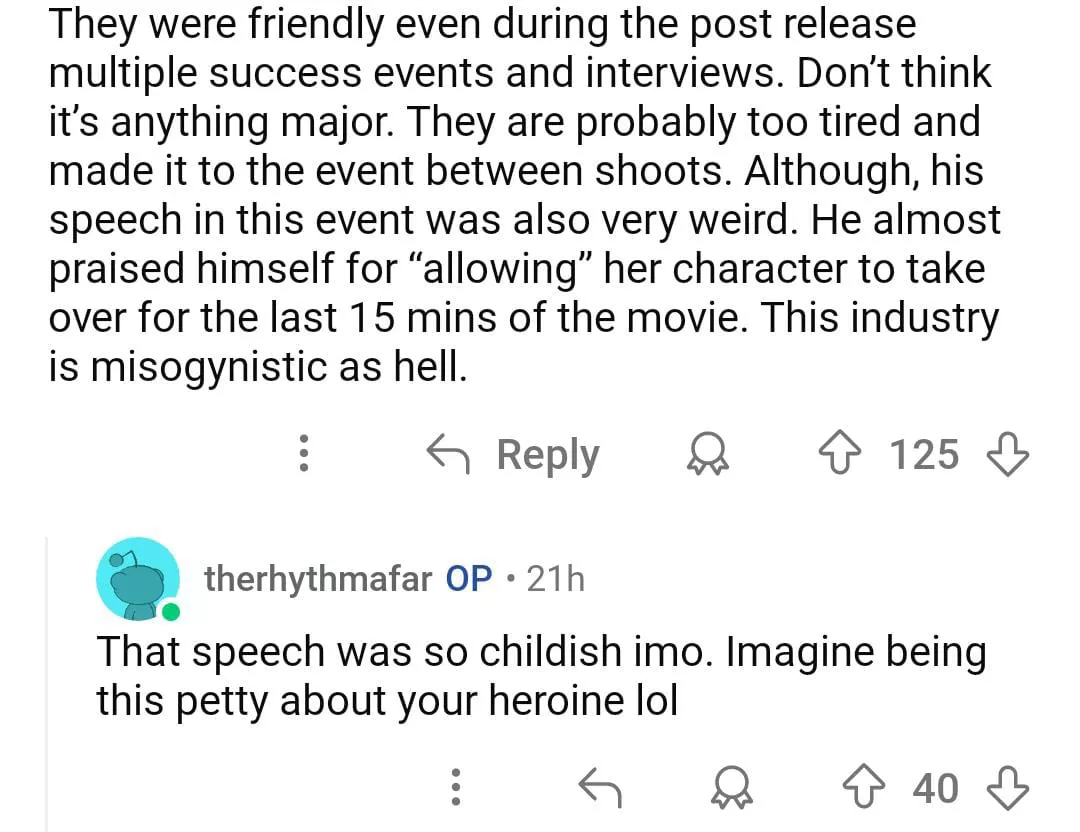Tap the 125 vote score count
This screenshot has height=832, width=1080.
pyautogui.click(x=924, y=455)
